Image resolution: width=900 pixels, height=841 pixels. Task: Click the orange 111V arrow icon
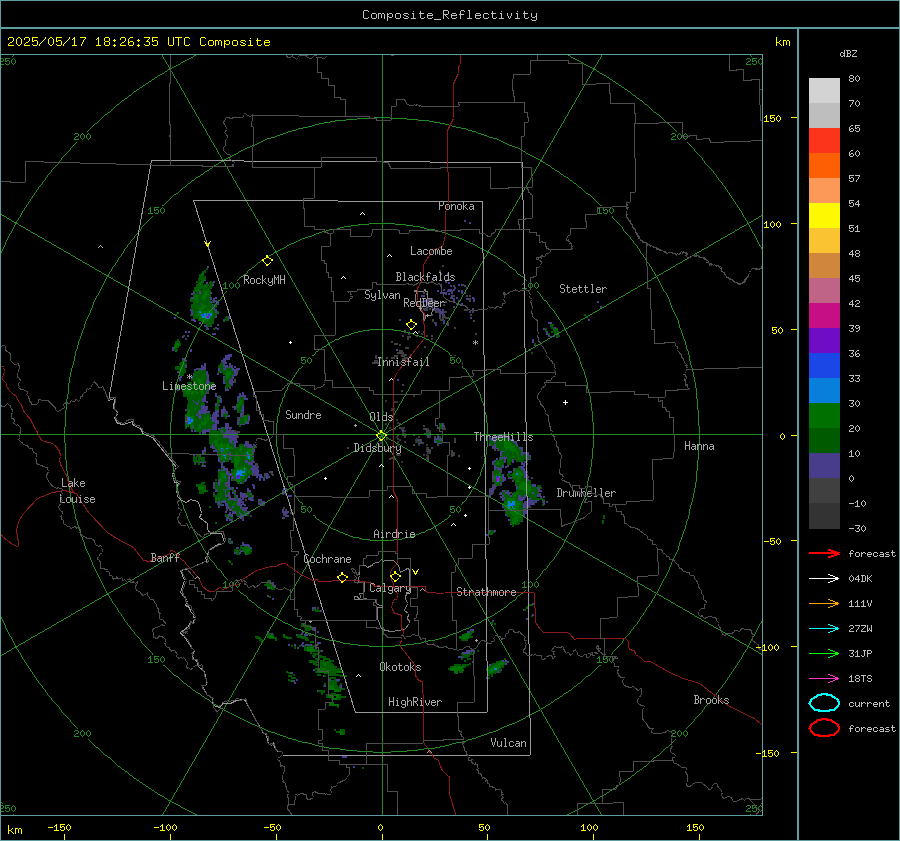point(824,603)
